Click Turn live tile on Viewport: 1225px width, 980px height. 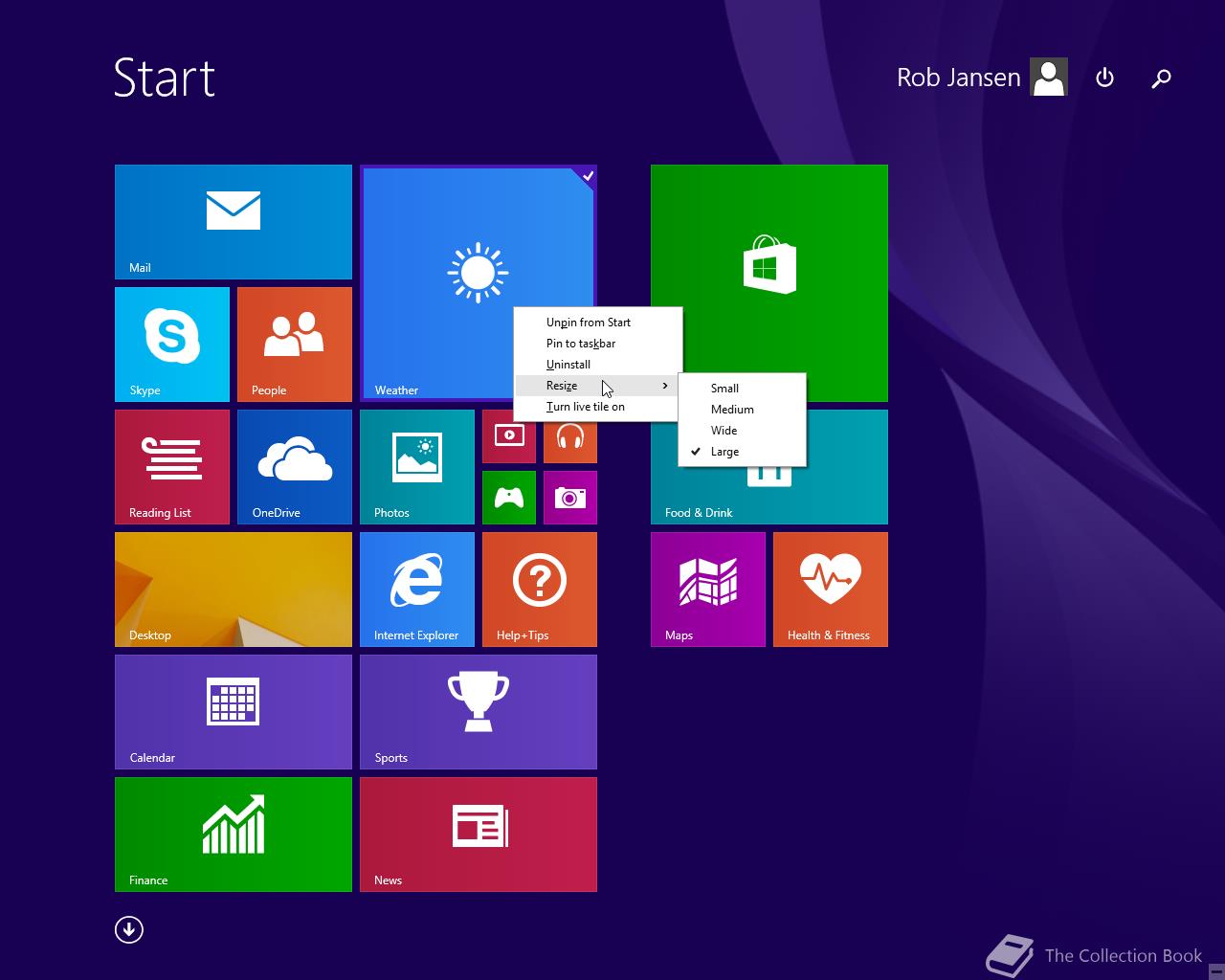point(598,407)
